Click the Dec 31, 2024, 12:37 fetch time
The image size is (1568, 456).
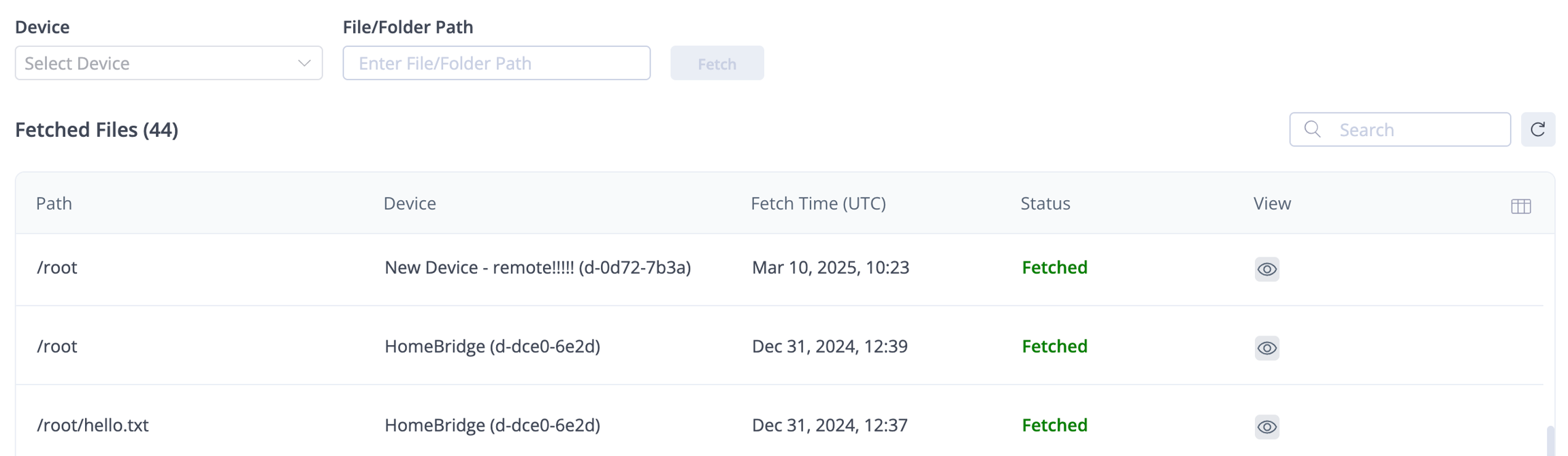(x=830, y=425)
